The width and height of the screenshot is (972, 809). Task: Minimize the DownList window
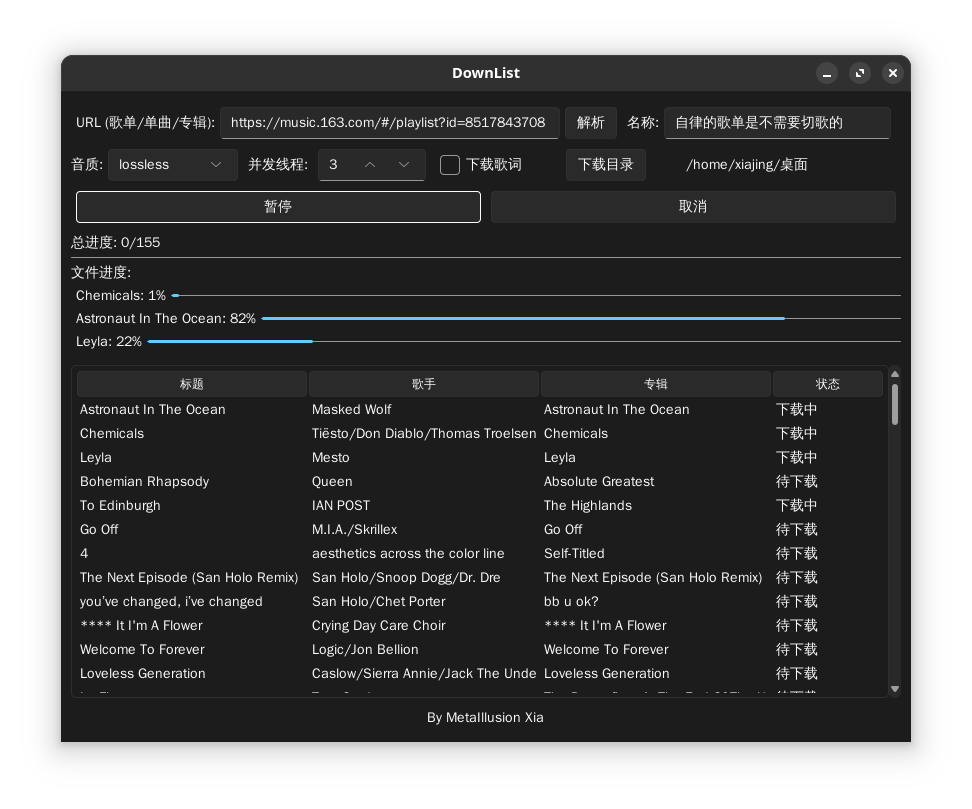pyautogui.click(x=826, y=73)
